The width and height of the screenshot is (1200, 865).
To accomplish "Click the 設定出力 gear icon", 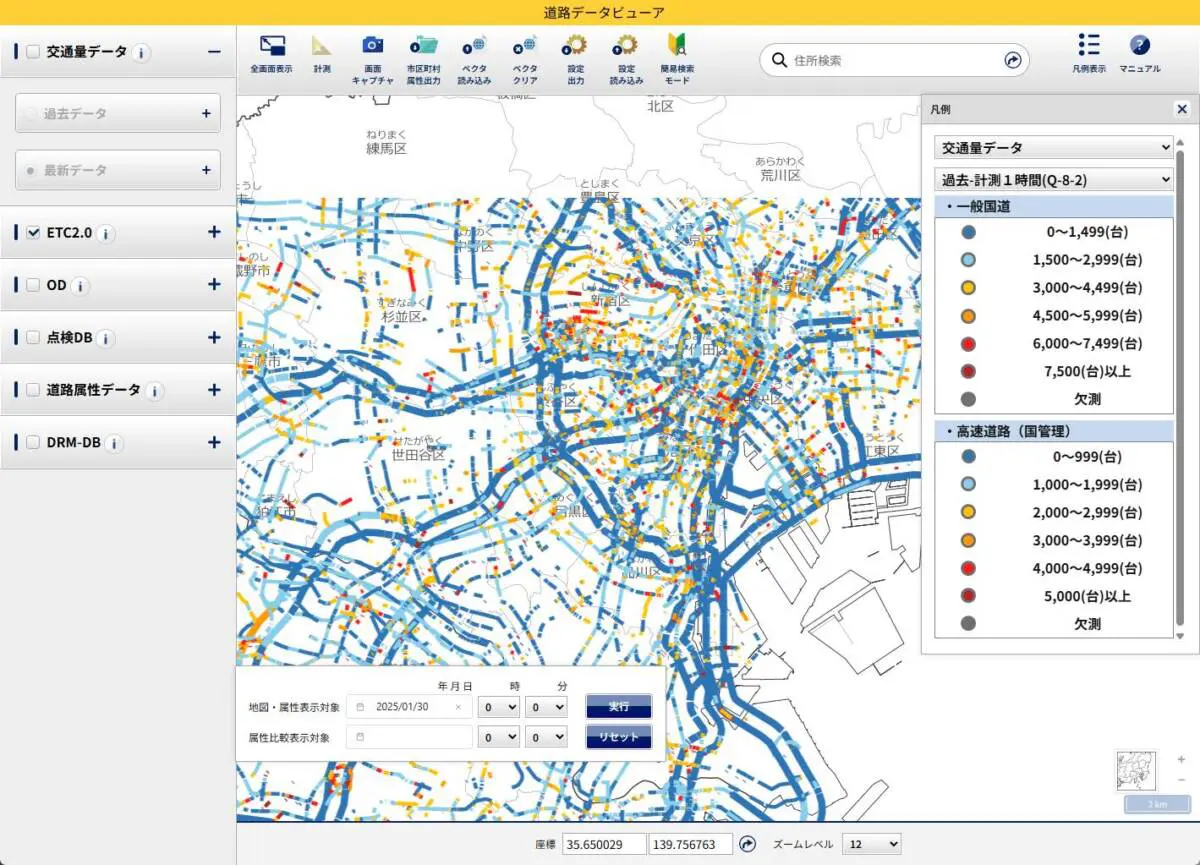I will 575,45.
